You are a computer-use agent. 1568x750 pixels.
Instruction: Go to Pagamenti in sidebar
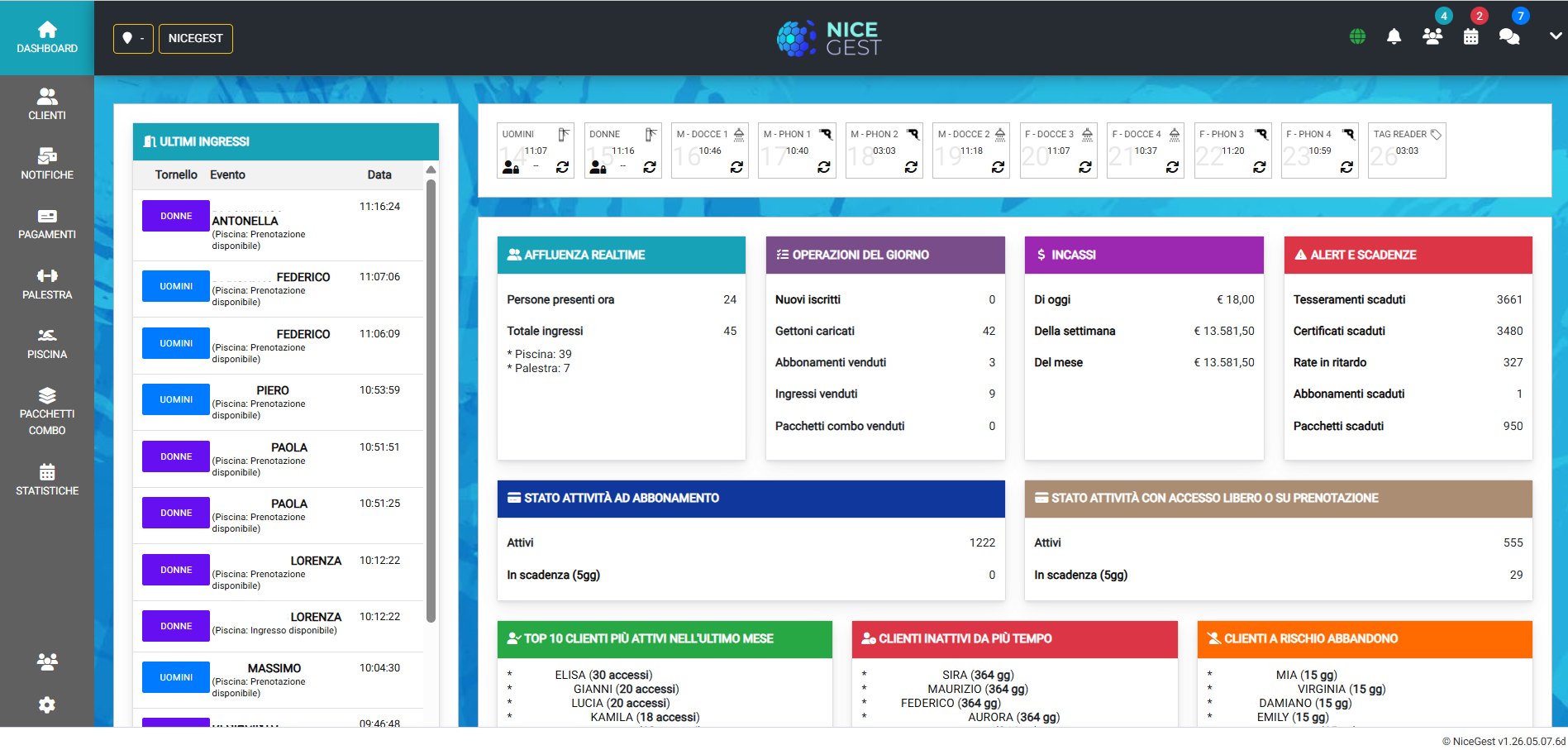click(x=47, y=224)
